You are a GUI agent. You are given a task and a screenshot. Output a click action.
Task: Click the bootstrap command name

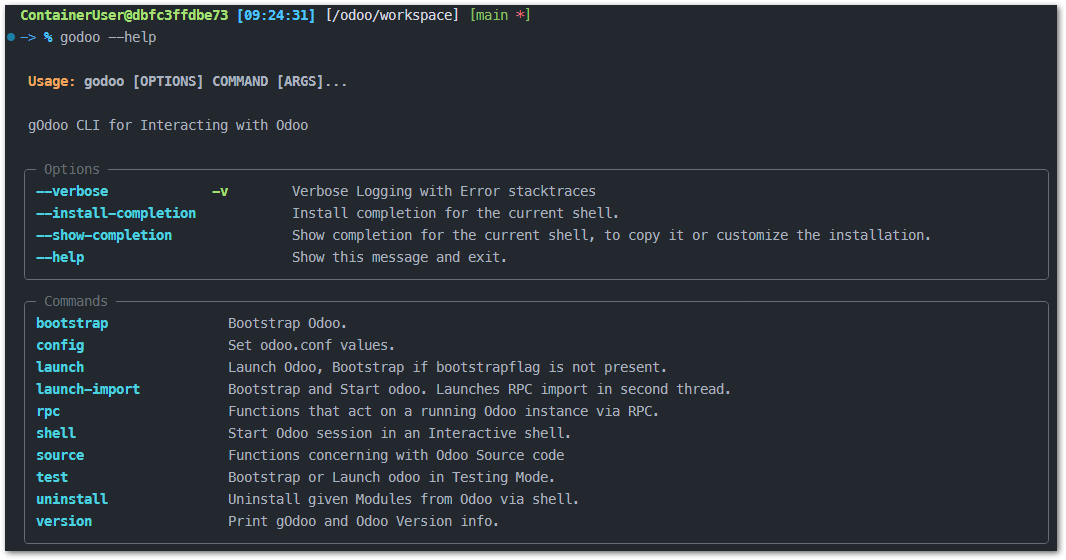[72, 323]
